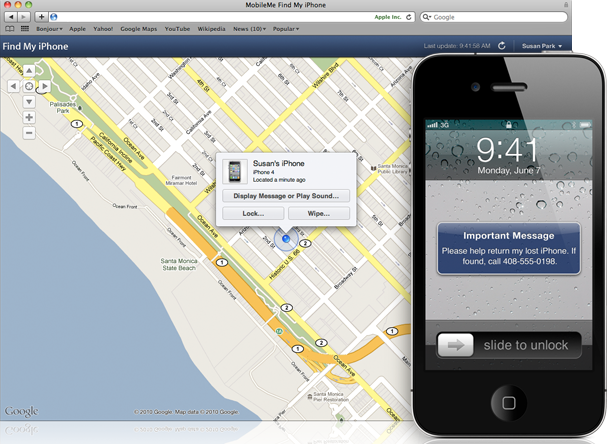Click the browser forward button

click(x=24, y=17)
